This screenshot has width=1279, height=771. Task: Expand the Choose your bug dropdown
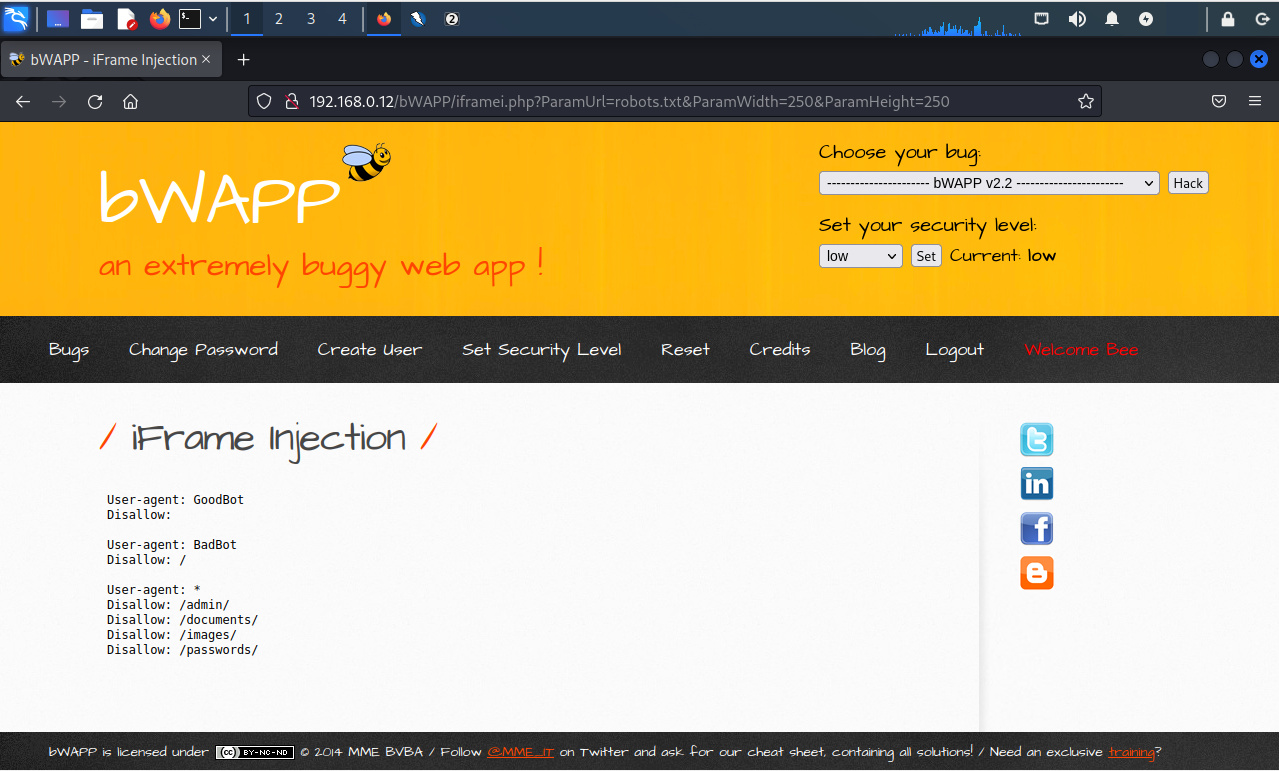point(988,183)
